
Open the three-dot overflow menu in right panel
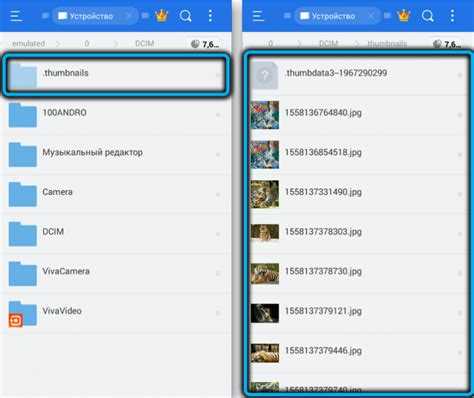click(452, 16)
